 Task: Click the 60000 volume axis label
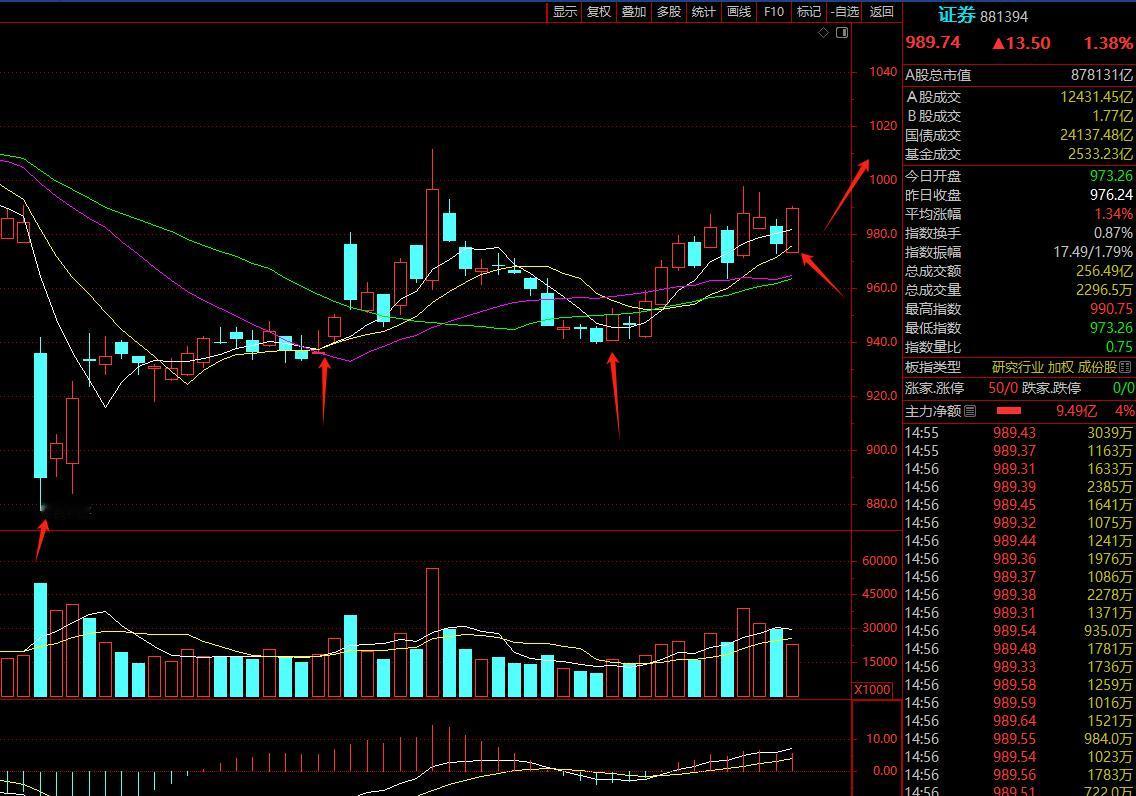[880, 561]
